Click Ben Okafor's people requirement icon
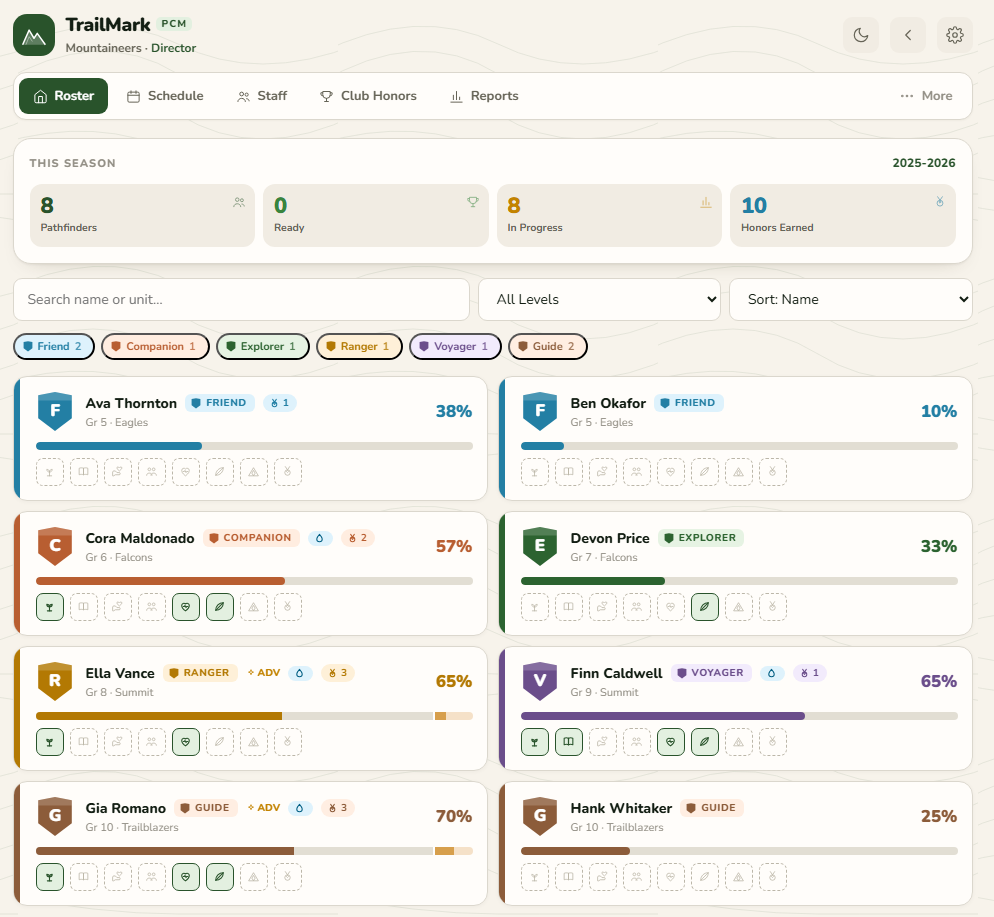The image size is (994, 917). point(636,472)
